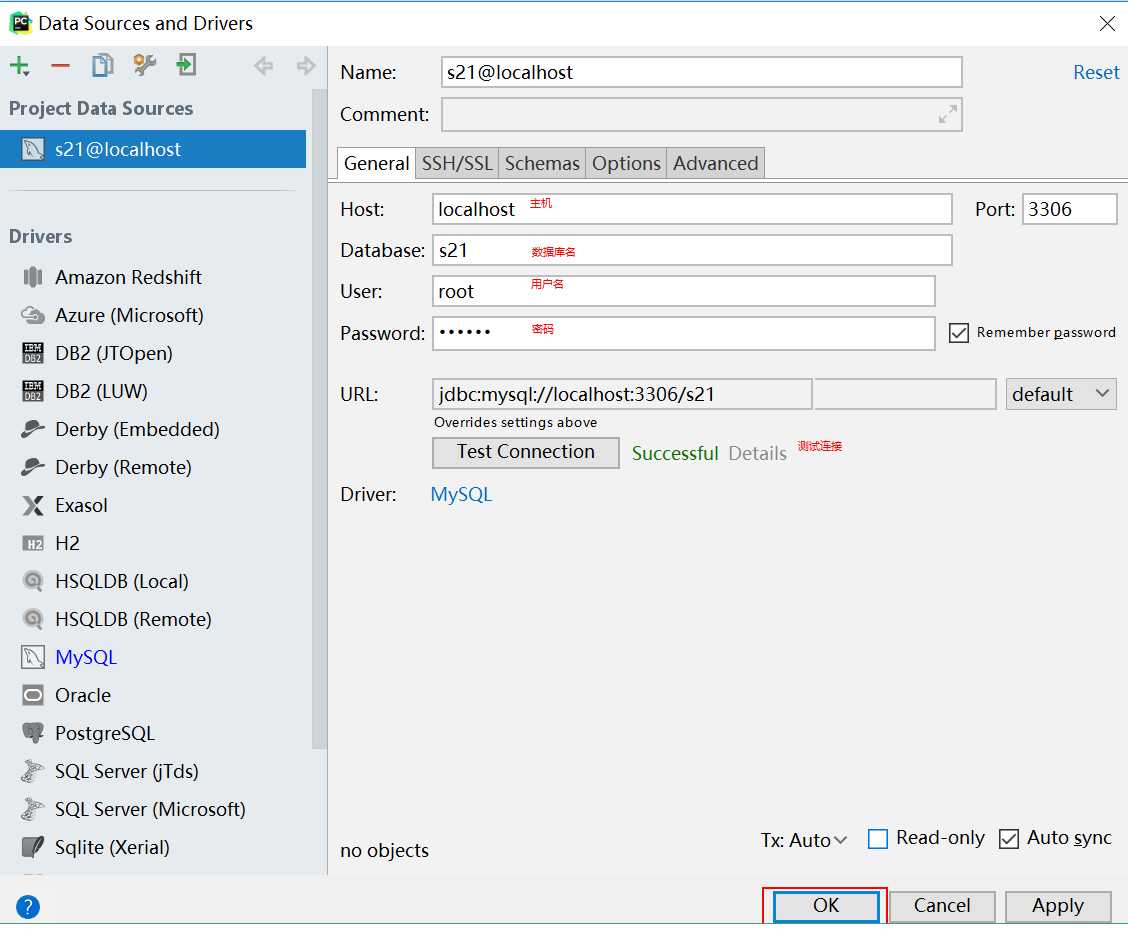Select SQL Server (jTds) driver icon
The height and width of the screenshot is (932, 1128).
(33, 772)
